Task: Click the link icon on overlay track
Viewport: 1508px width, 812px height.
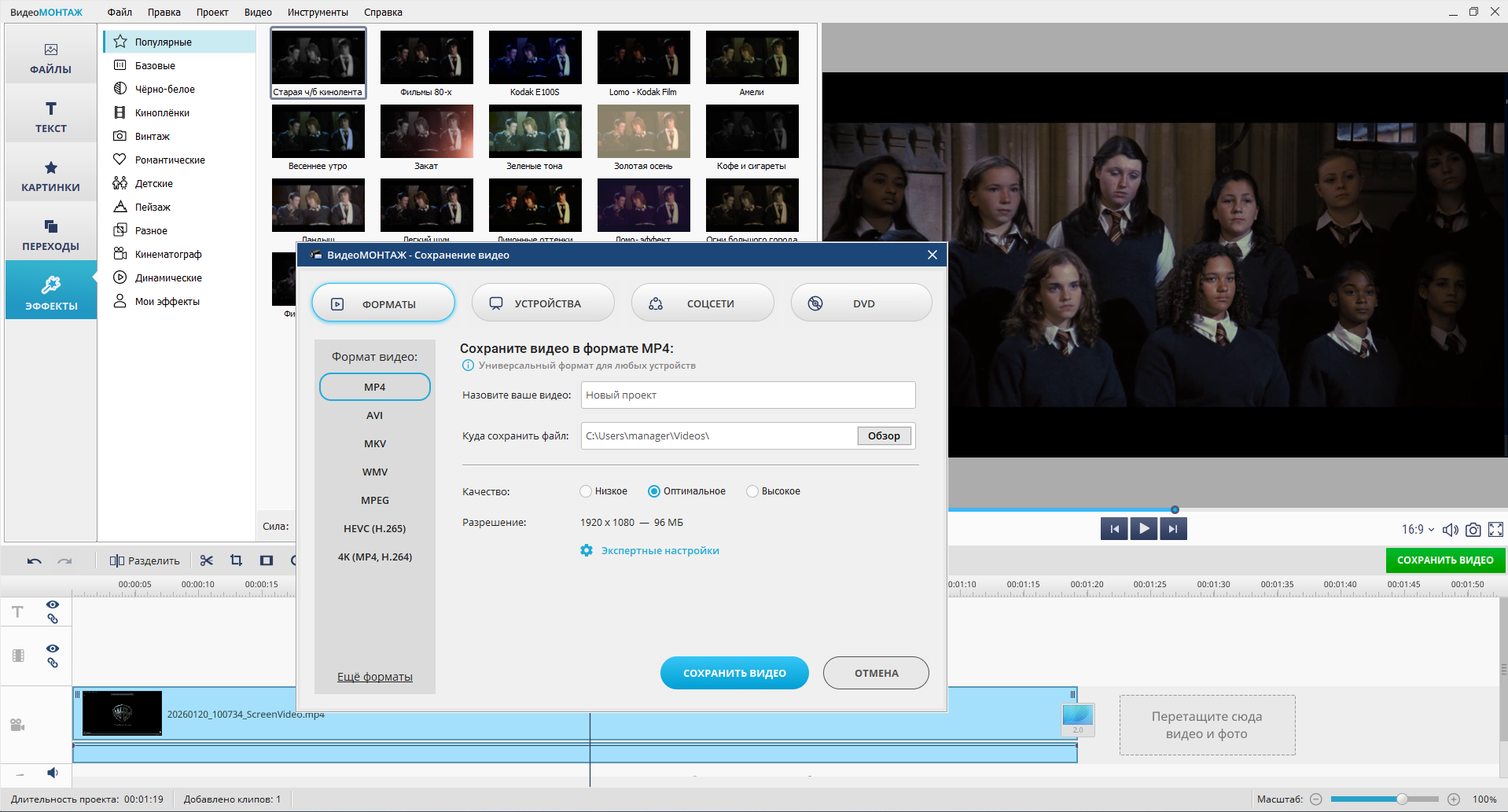Action: pos(53,663)
